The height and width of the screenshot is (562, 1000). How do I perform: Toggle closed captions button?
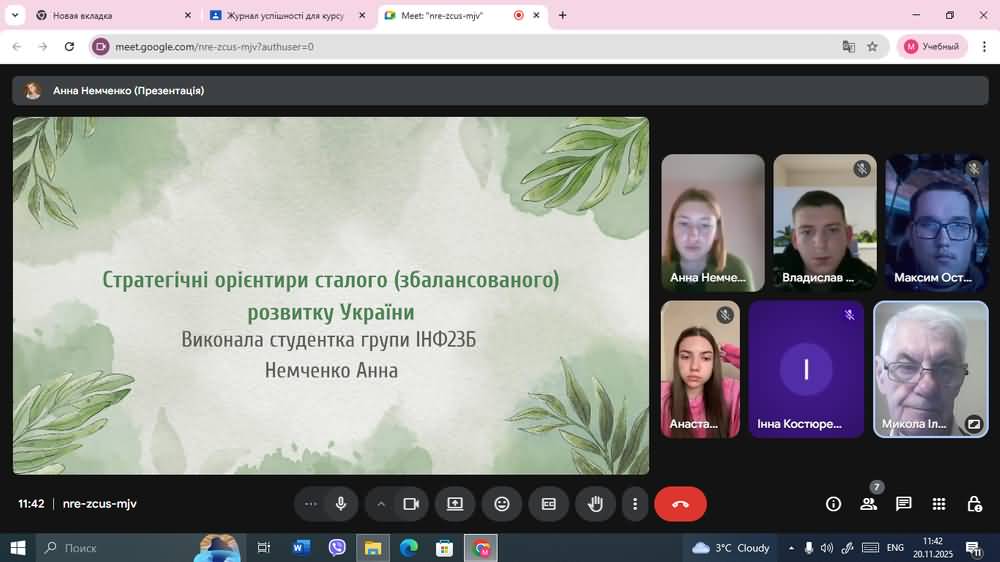click(548, 504)
